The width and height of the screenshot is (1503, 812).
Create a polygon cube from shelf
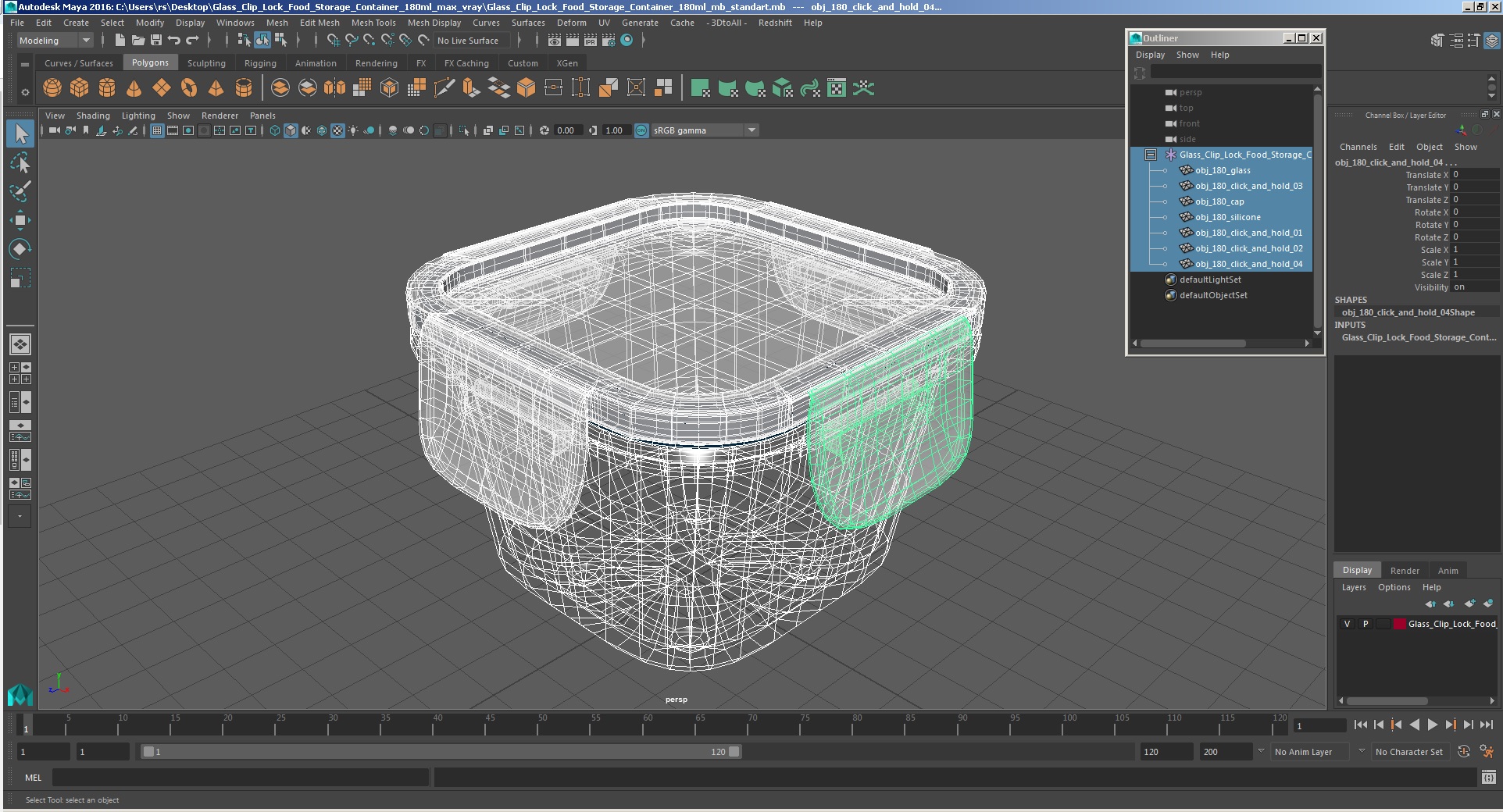80,88
